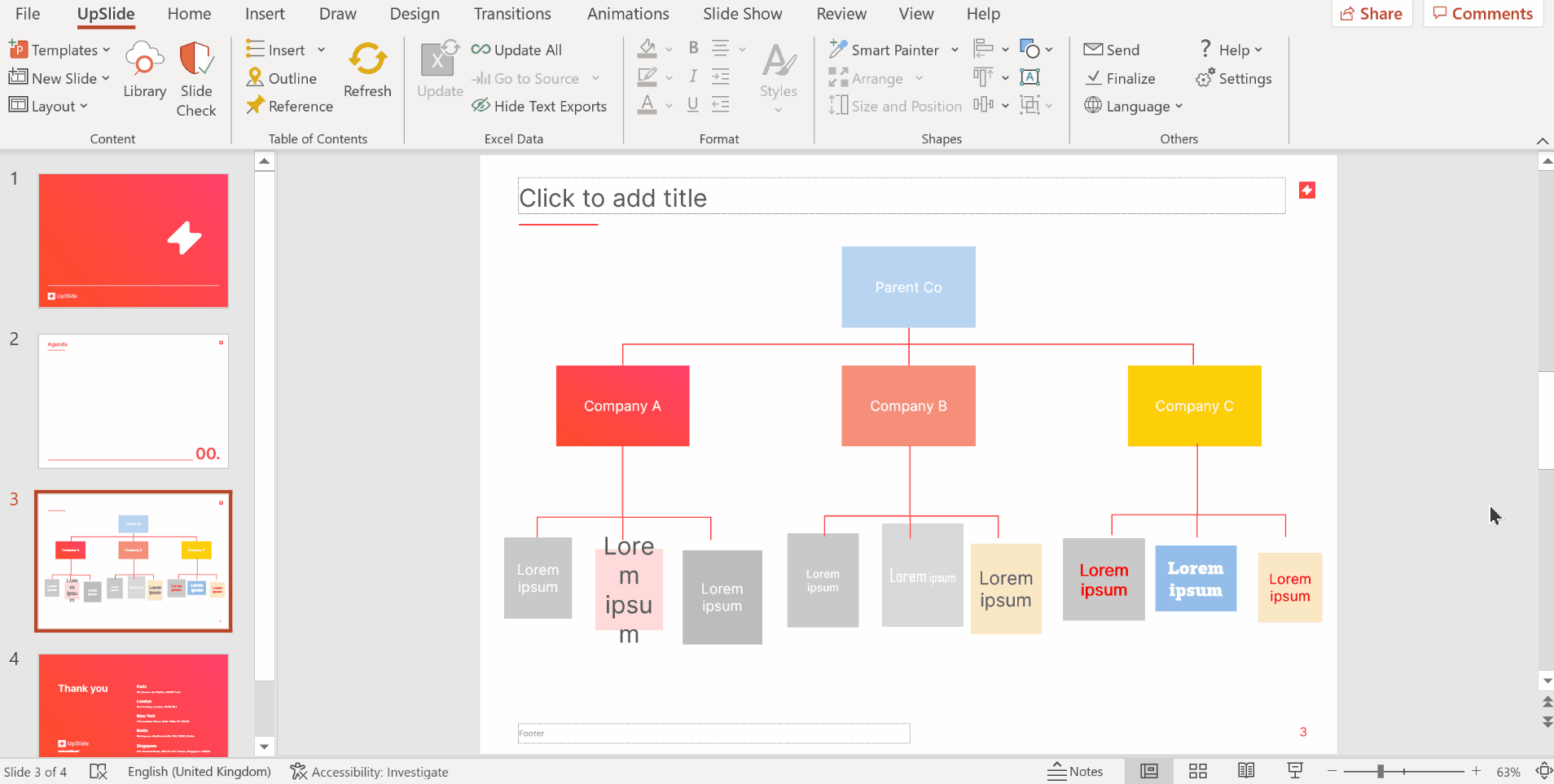Fit slide to current window
The image size is (1554, 784).
point(1543,771)
